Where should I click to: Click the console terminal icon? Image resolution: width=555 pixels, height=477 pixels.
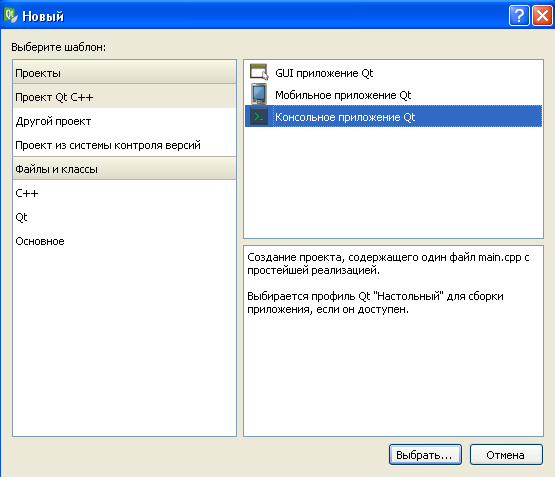point(259,116)
